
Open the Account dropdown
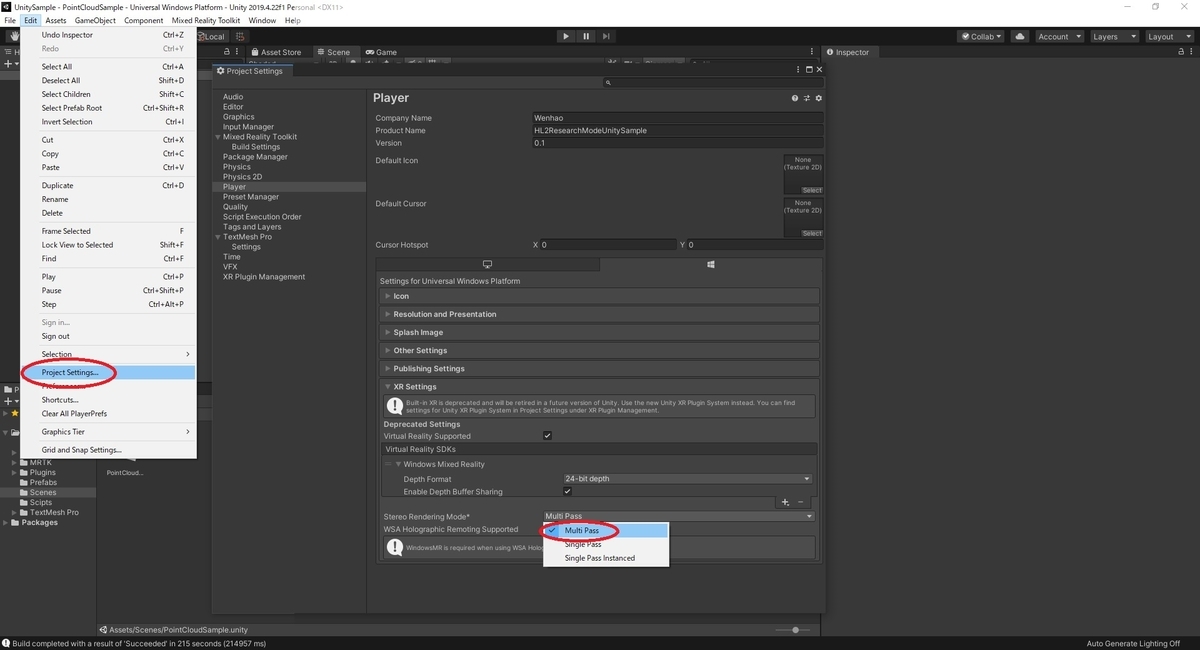pyautogui.click(x=1059, y=36)
